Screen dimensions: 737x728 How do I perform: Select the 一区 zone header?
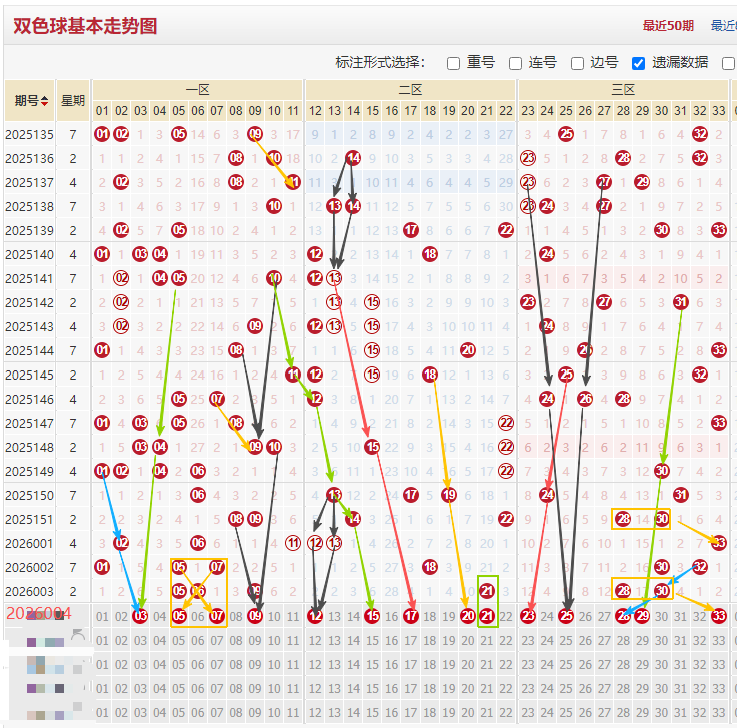197,90
